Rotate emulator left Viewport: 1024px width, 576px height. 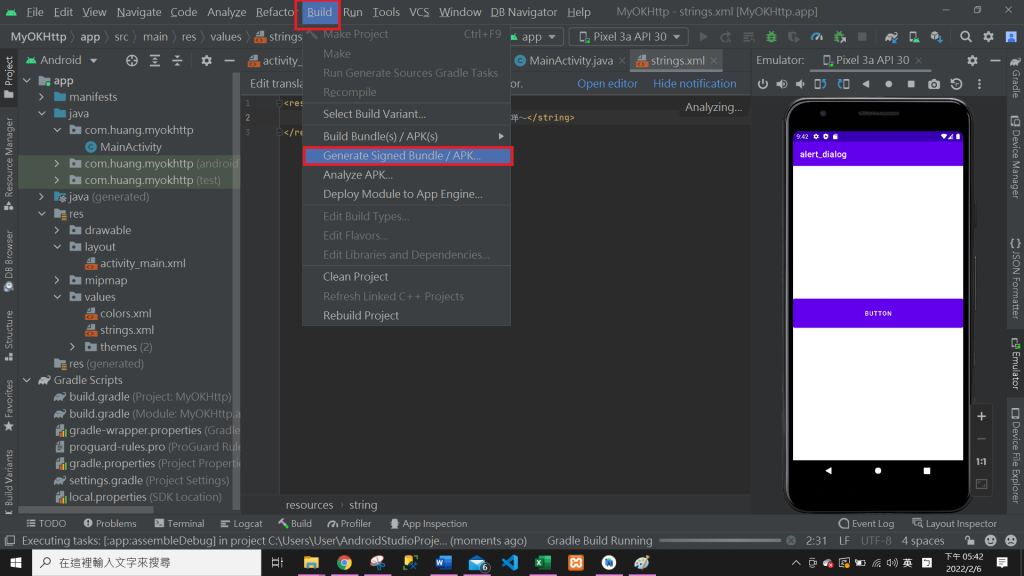820,84
